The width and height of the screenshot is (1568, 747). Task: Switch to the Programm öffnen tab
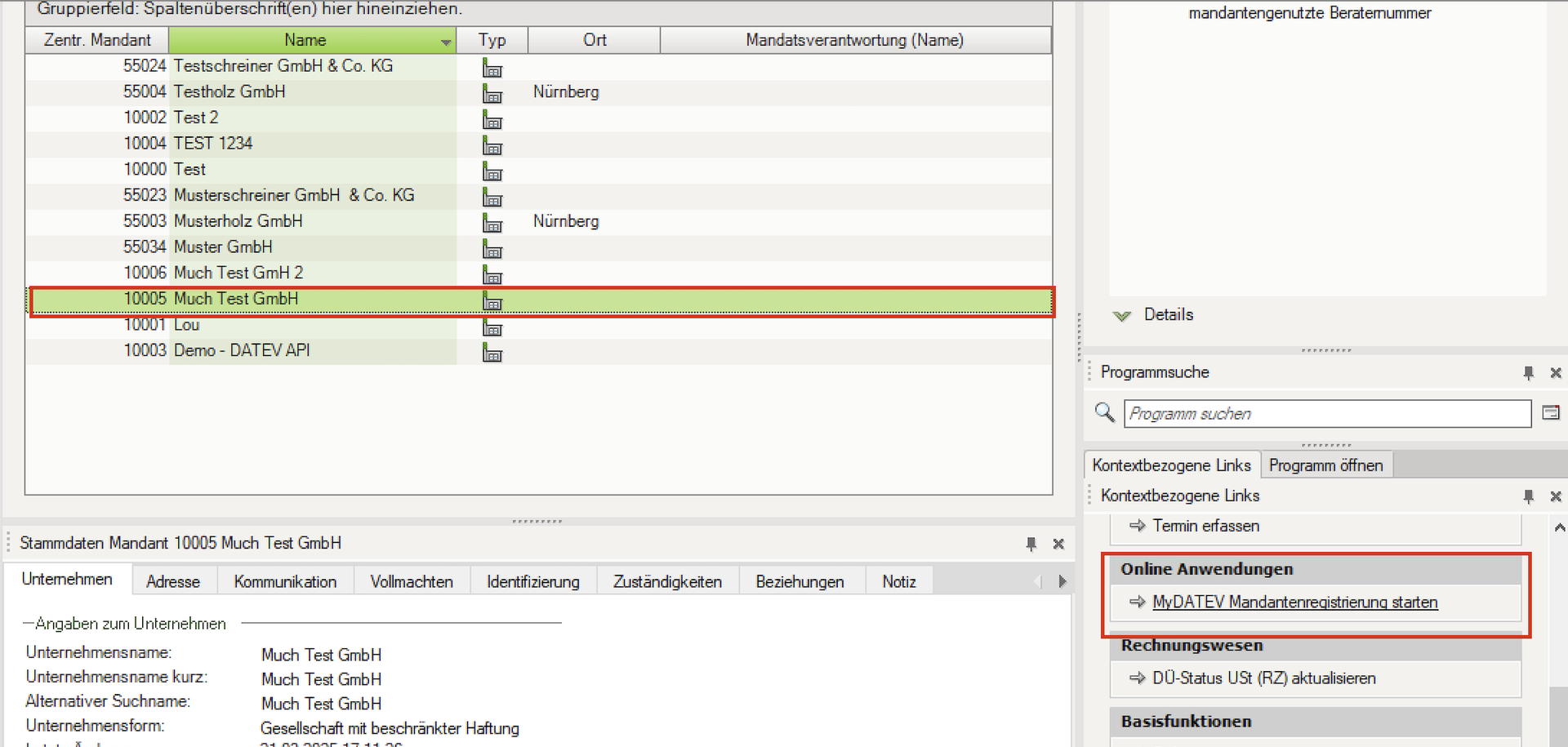(x=1325, y=465)
